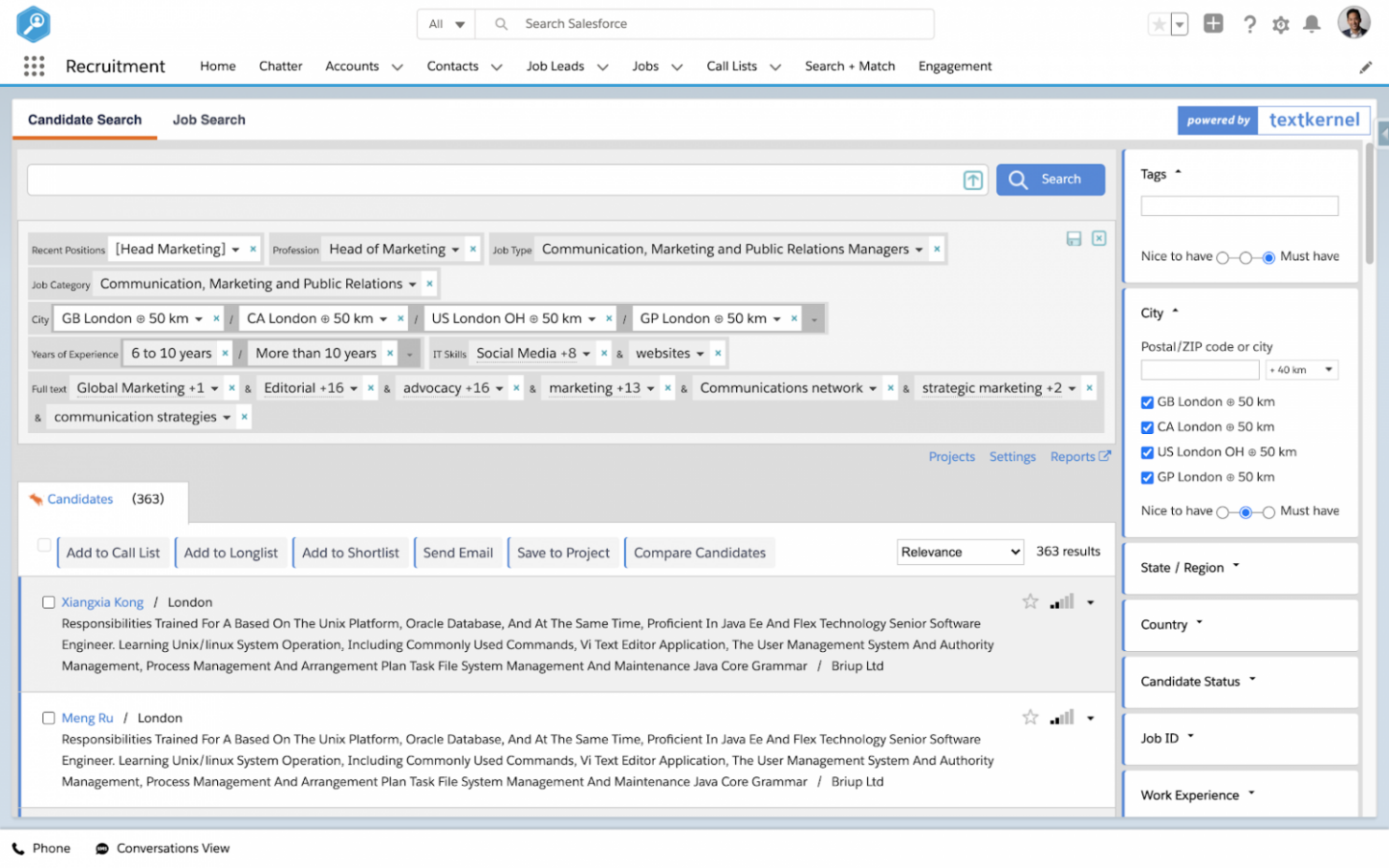This screenshot has width=1389, height=868.
Task: Open the Reports link
Action: 1074,456
